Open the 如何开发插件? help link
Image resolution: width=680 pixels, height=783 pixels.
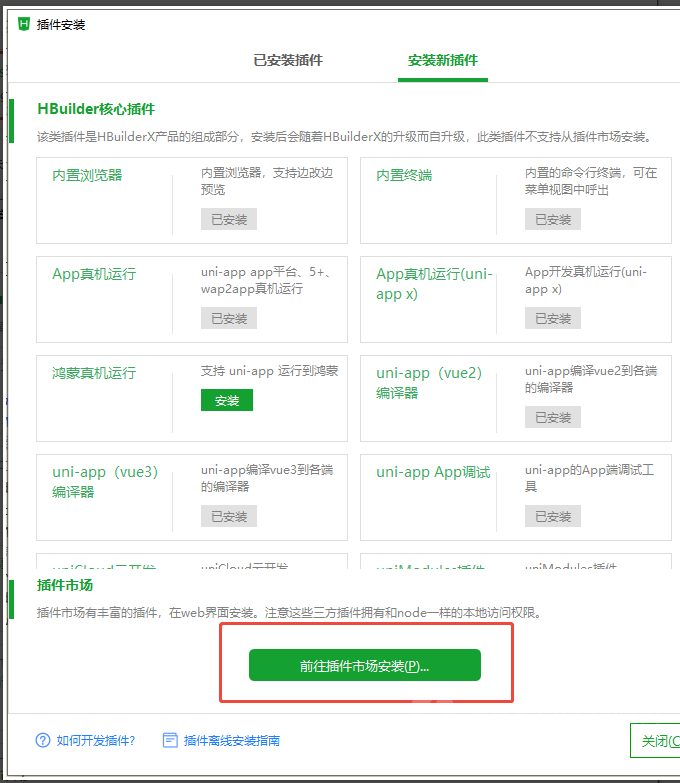[95, 740]
